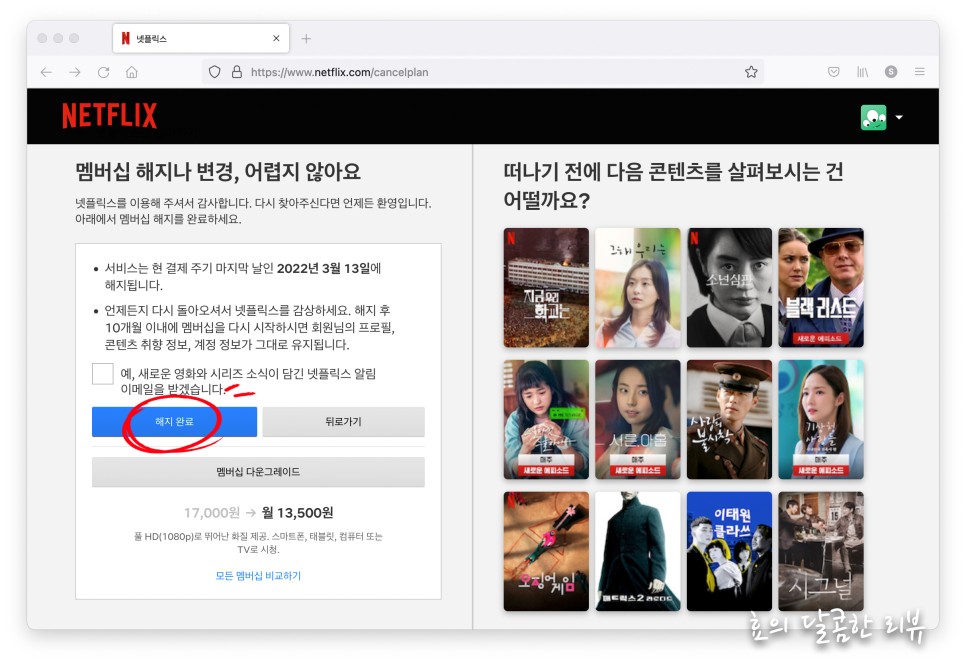The height and width of the screenshot is (663, 966).
Task: Expand the profile dropdown arrow
Action: 899,117
